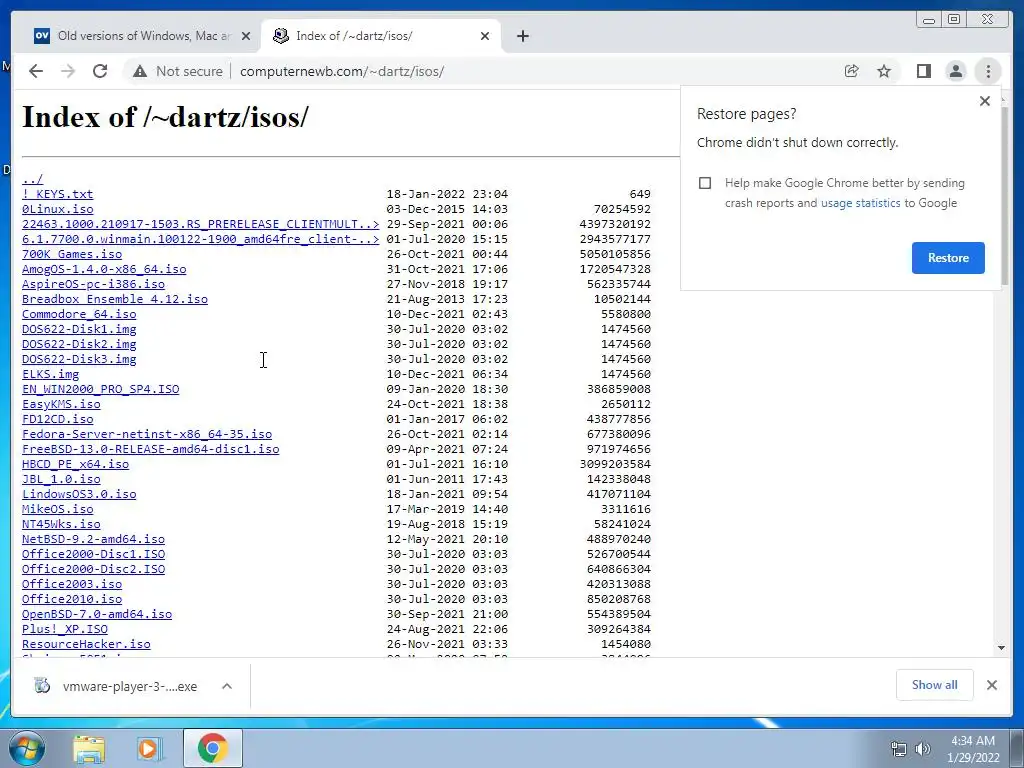Viewport: 1024px width, 768px height.
Task: Download AmogOS-1.4.0-x86_64.iso
Action: coord(104,269)
